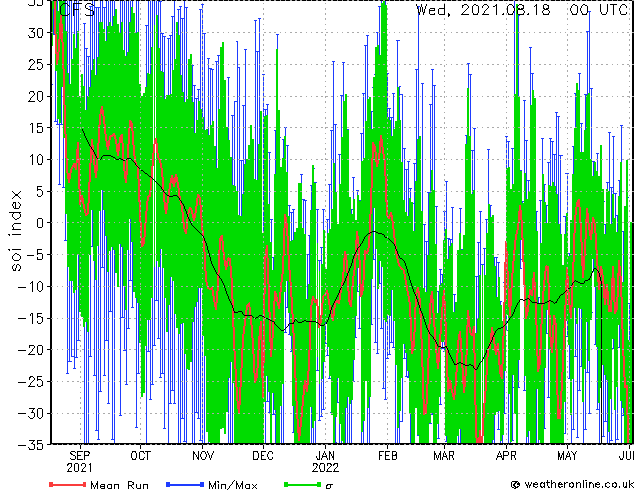Click the y-axis value '-30'
634x490 pixels.
pyautogui.click(x=31, y=413)
